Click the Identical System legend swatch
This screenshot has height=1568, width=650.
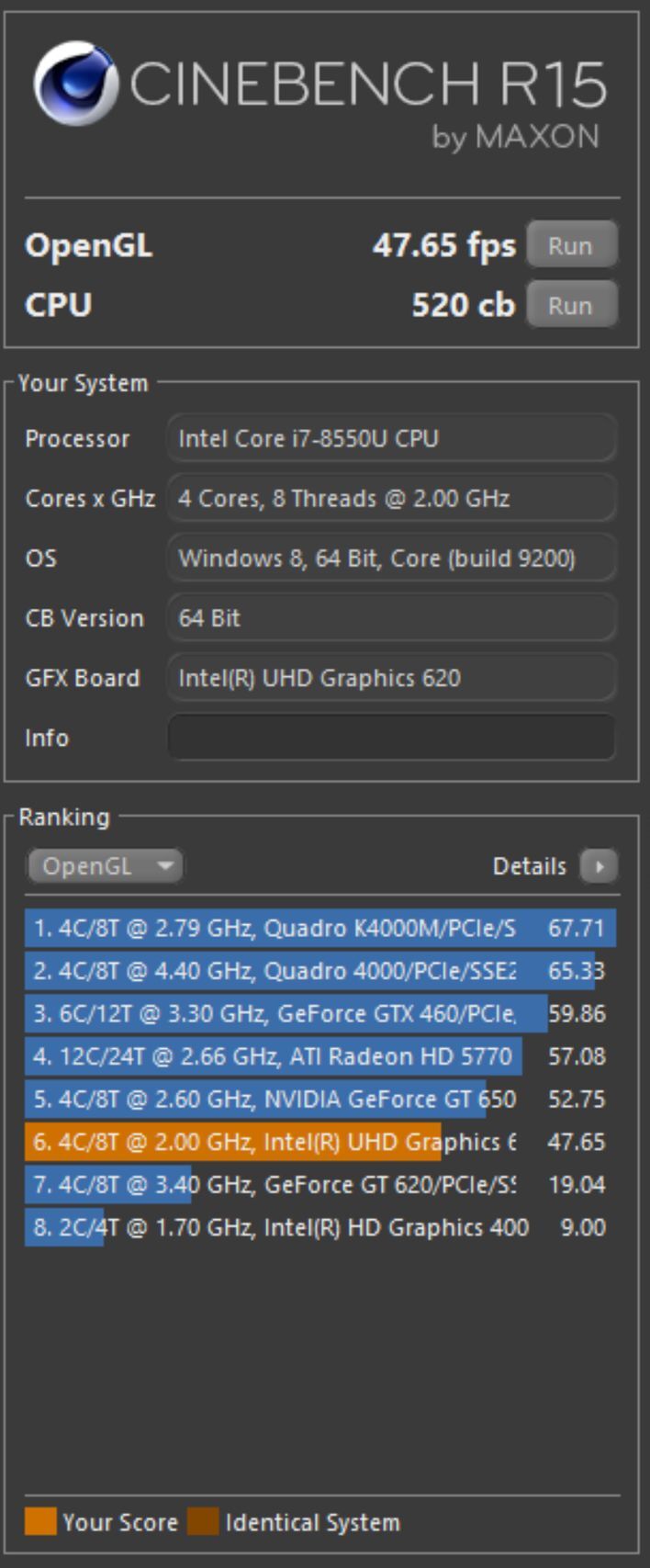tap(203, 1521)
